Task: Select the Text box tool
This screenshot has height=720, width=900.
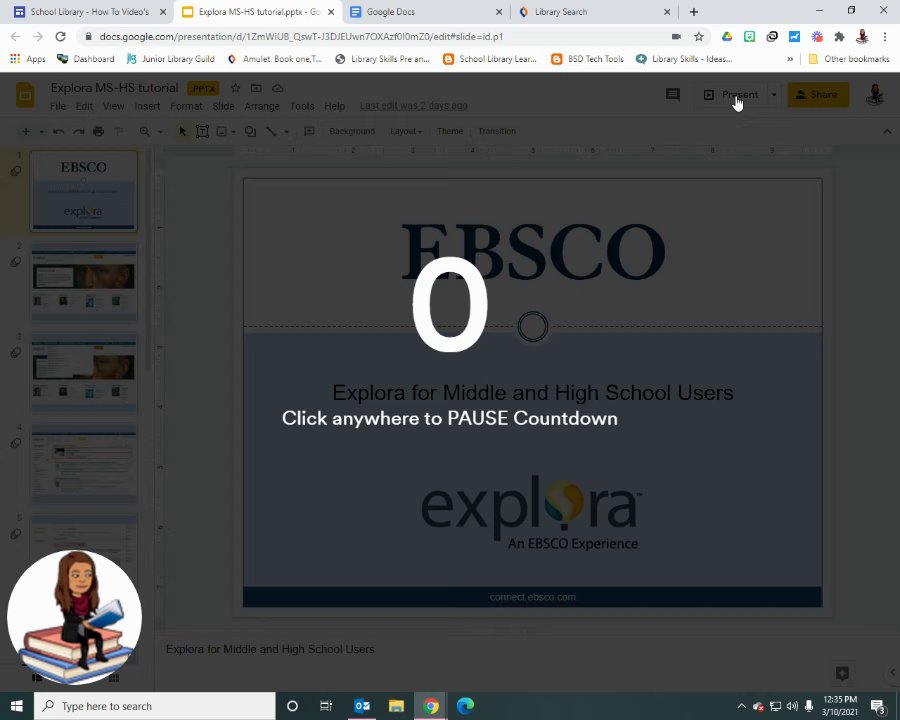Action: click(202, 131)
